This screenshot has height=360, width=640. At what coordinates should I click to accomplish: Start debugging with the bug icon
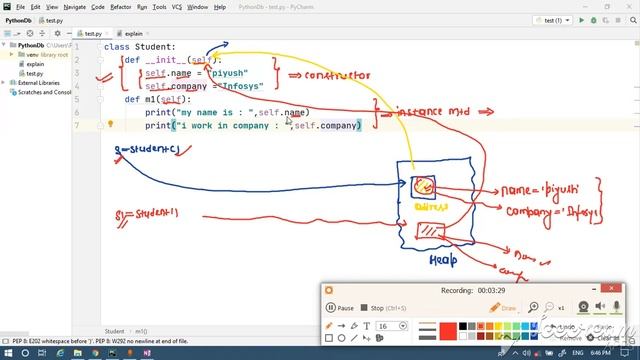tap(593, 20)
